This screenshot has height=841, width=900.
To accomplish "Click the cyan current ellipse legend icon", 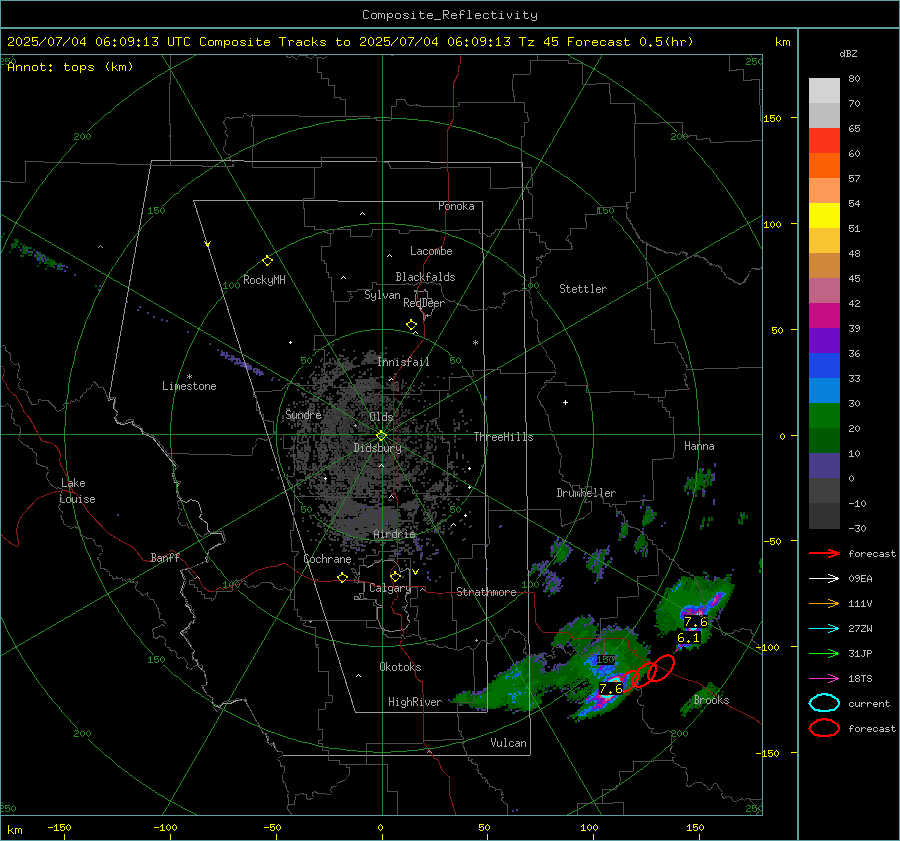I will point(824,703).
